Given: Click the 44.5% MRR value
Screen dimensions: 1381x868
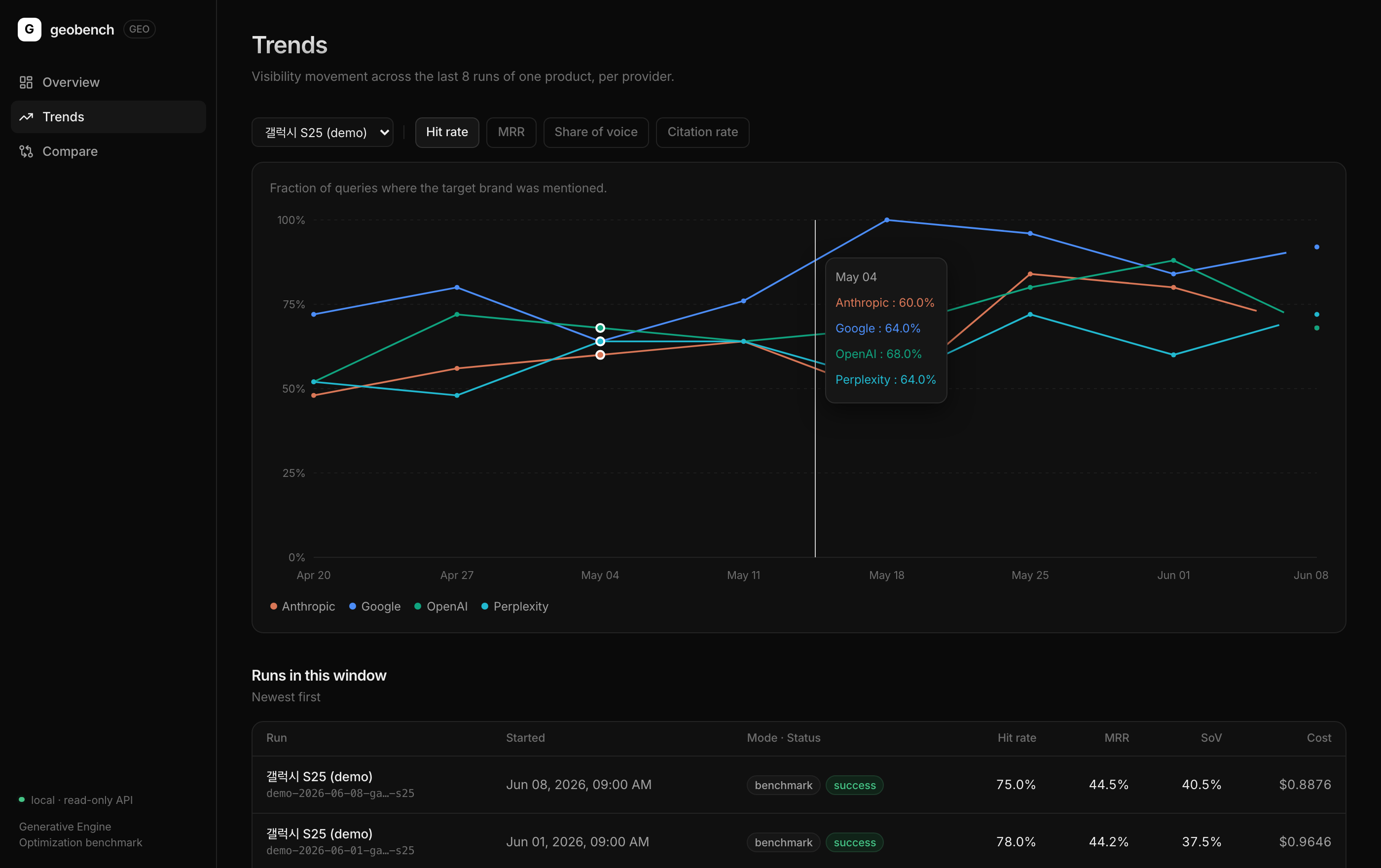Looking at the screenshot, I should coord(1109,784).
